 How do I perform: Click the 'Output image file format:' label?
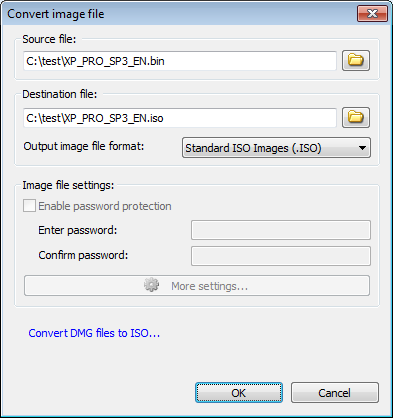(84, 146)
